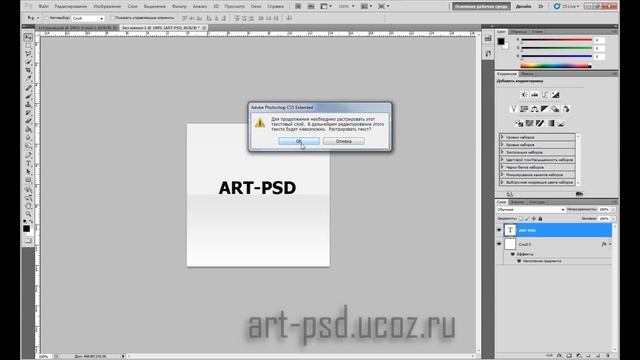Open the Фильтр menu

[179, 7]
